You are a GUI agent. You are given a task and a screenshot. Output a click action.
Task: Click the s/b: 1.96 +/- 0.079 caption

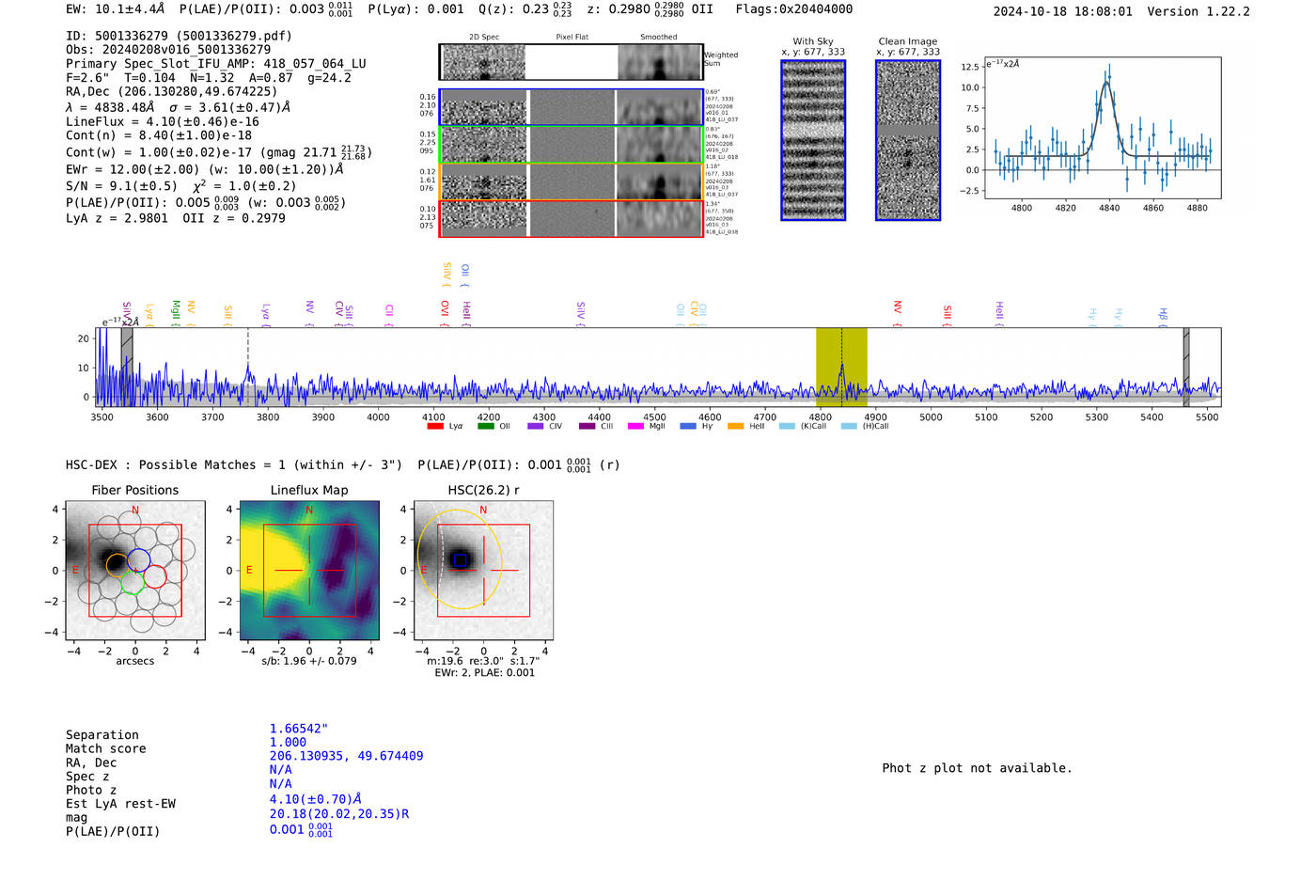pyautogui.click(x=309, y=661)
